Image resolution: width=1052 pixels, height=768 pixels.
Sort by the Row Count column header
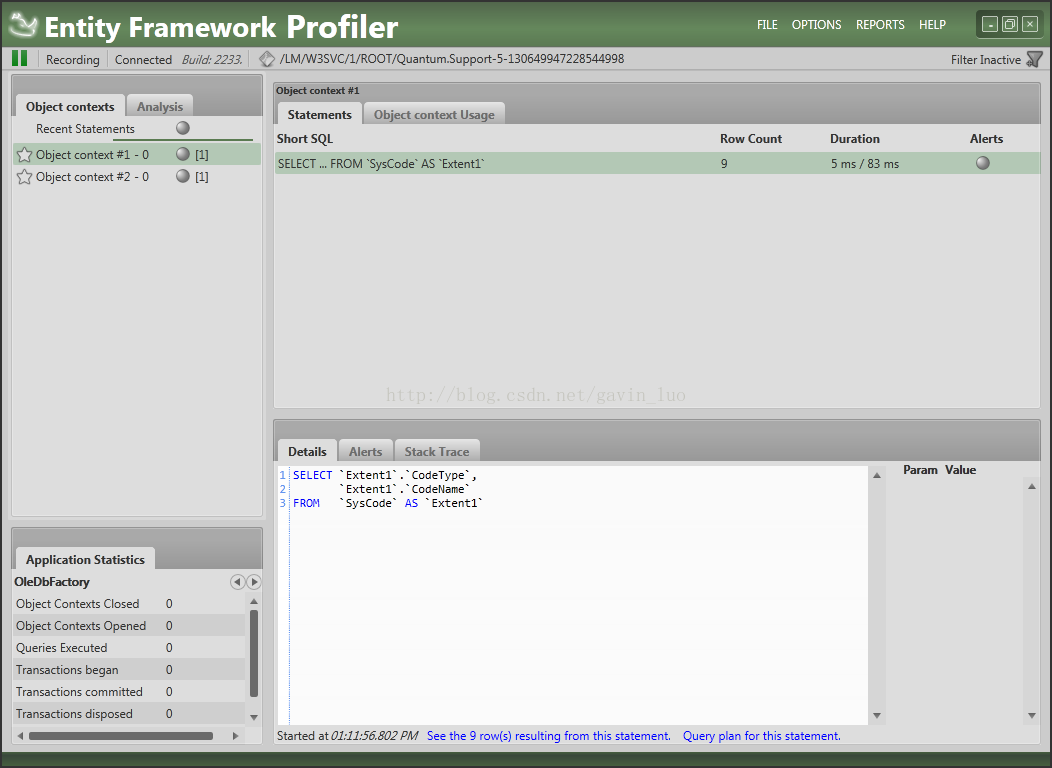point(751,139)
